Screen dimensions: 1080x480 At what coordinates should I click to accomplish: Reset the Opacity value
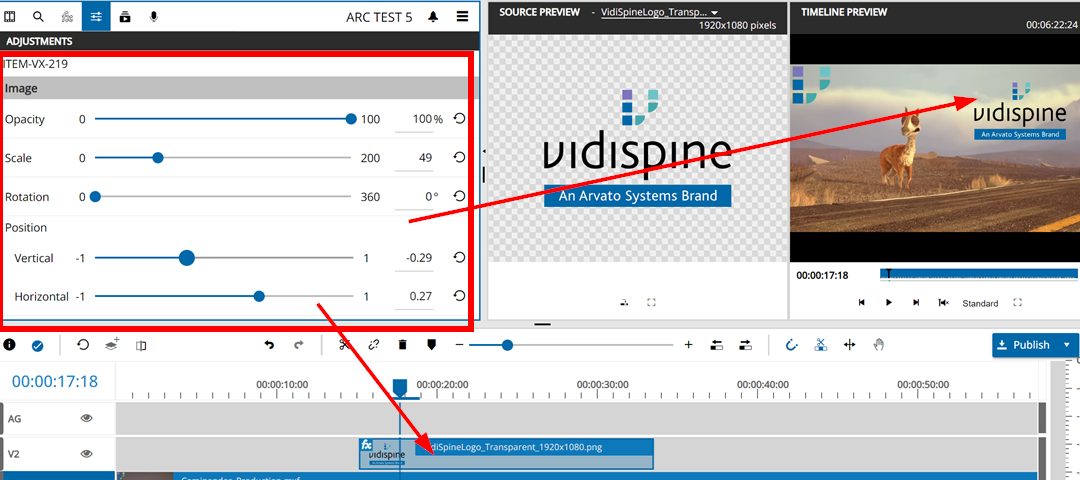459,119
